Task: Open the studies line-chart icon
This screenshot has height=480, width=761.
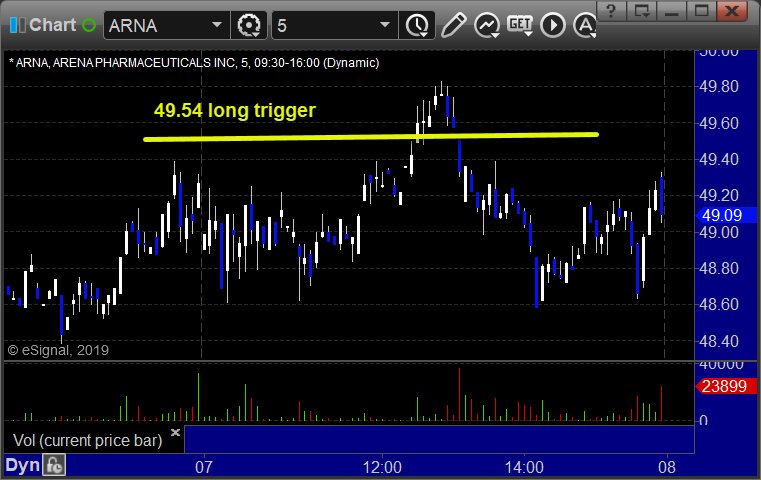Action: (x=487, y=25)
